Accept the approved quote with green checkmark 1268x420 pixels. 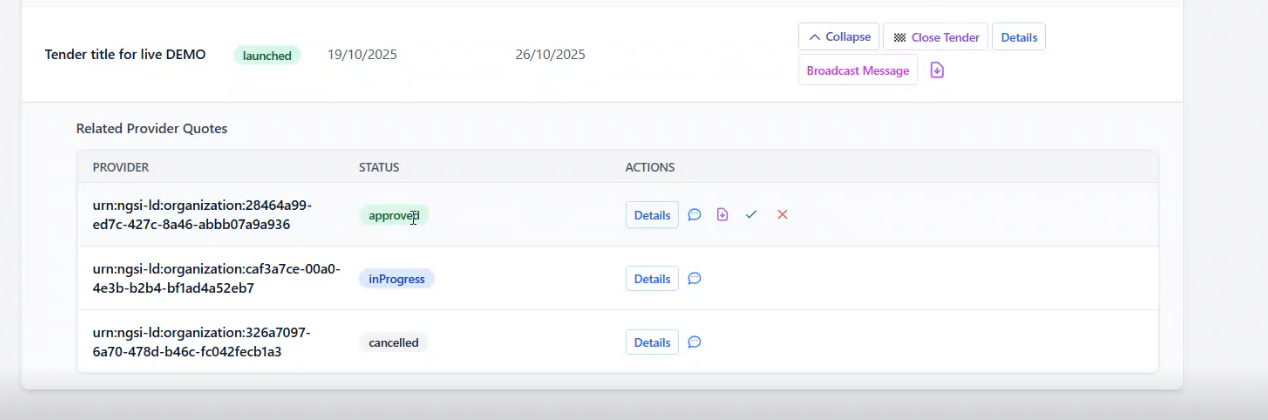(x=751, y=215)
